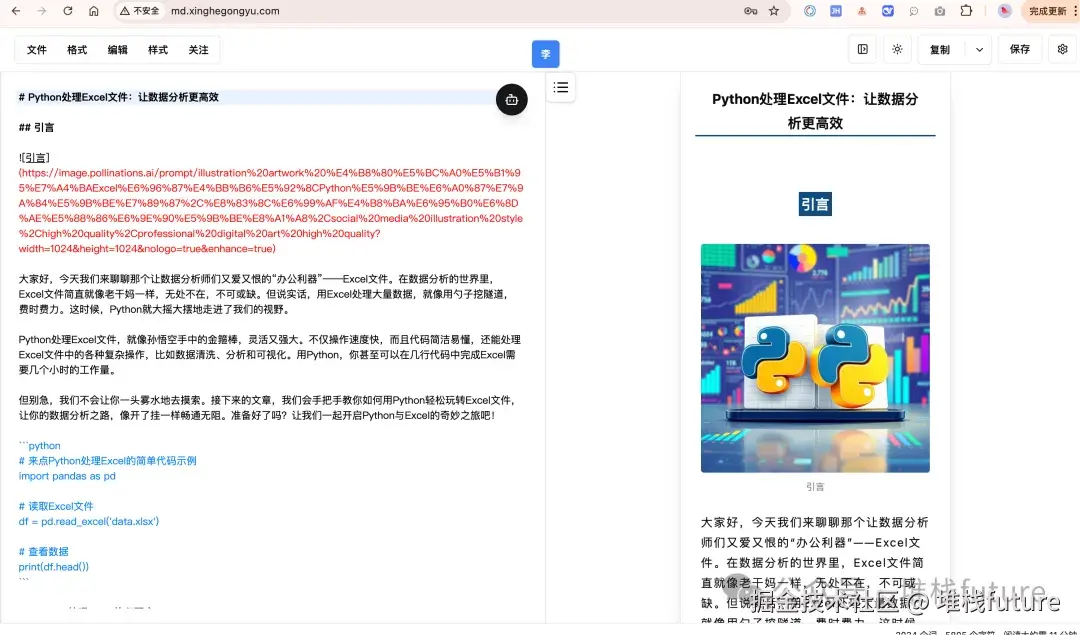This screenshot has height=635, width=1080.
Task: Click the 复制 copy button
Action: point(940,50)
